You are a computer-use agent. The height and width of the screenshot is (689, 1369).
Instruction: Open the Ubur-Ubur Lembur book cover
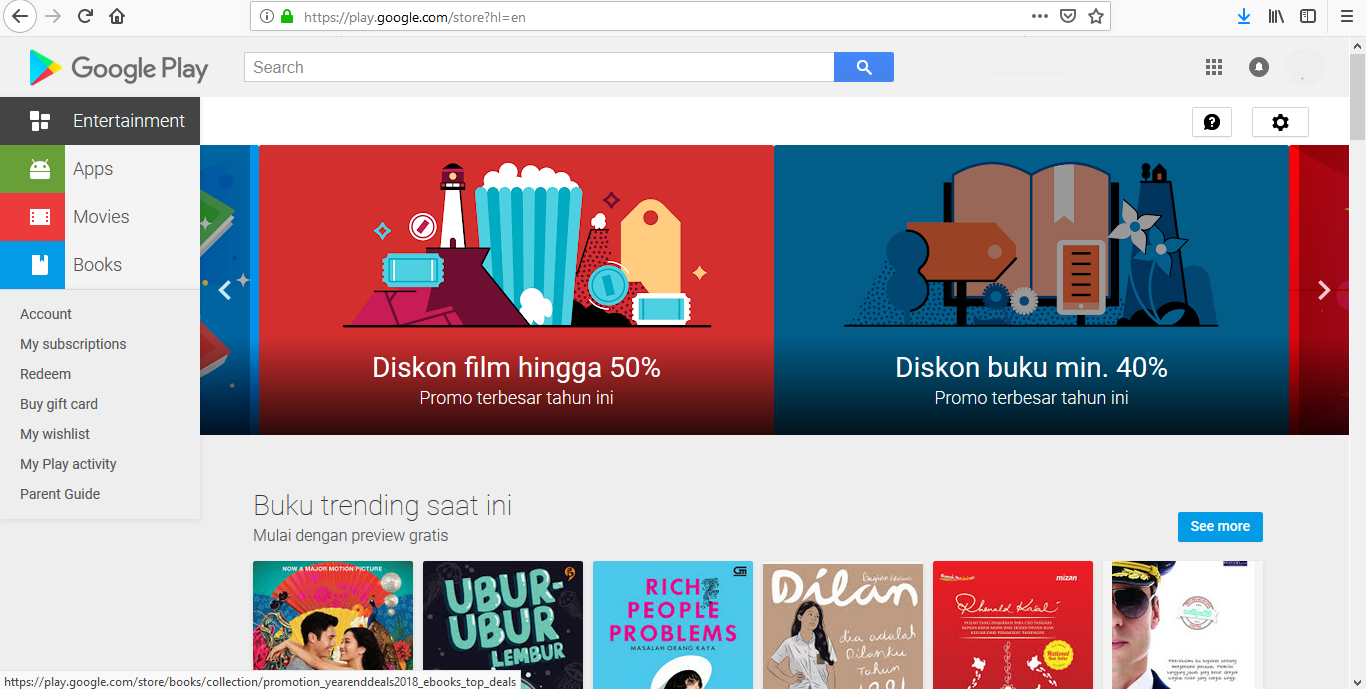pyautogui.click(x=503, y=625)
